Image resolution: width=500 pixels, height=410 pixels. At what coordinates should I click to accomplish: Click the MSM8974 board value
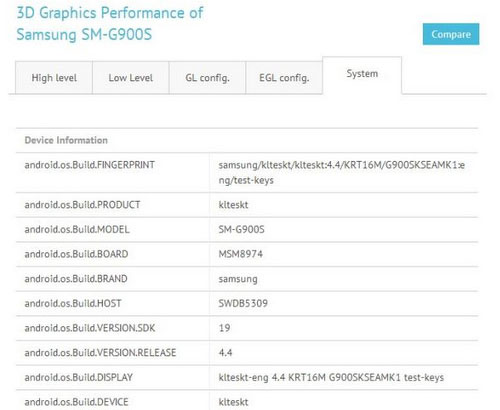pos(241,254)
